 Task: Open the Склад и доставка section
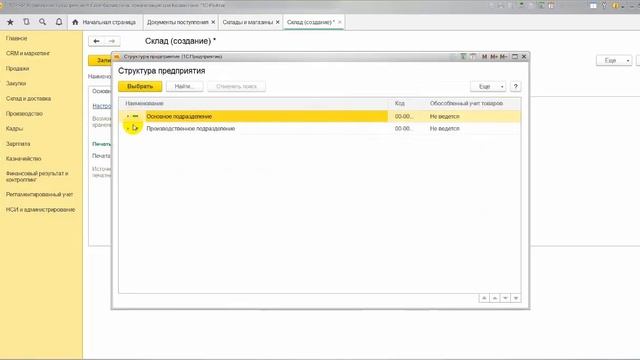[28, 98]
